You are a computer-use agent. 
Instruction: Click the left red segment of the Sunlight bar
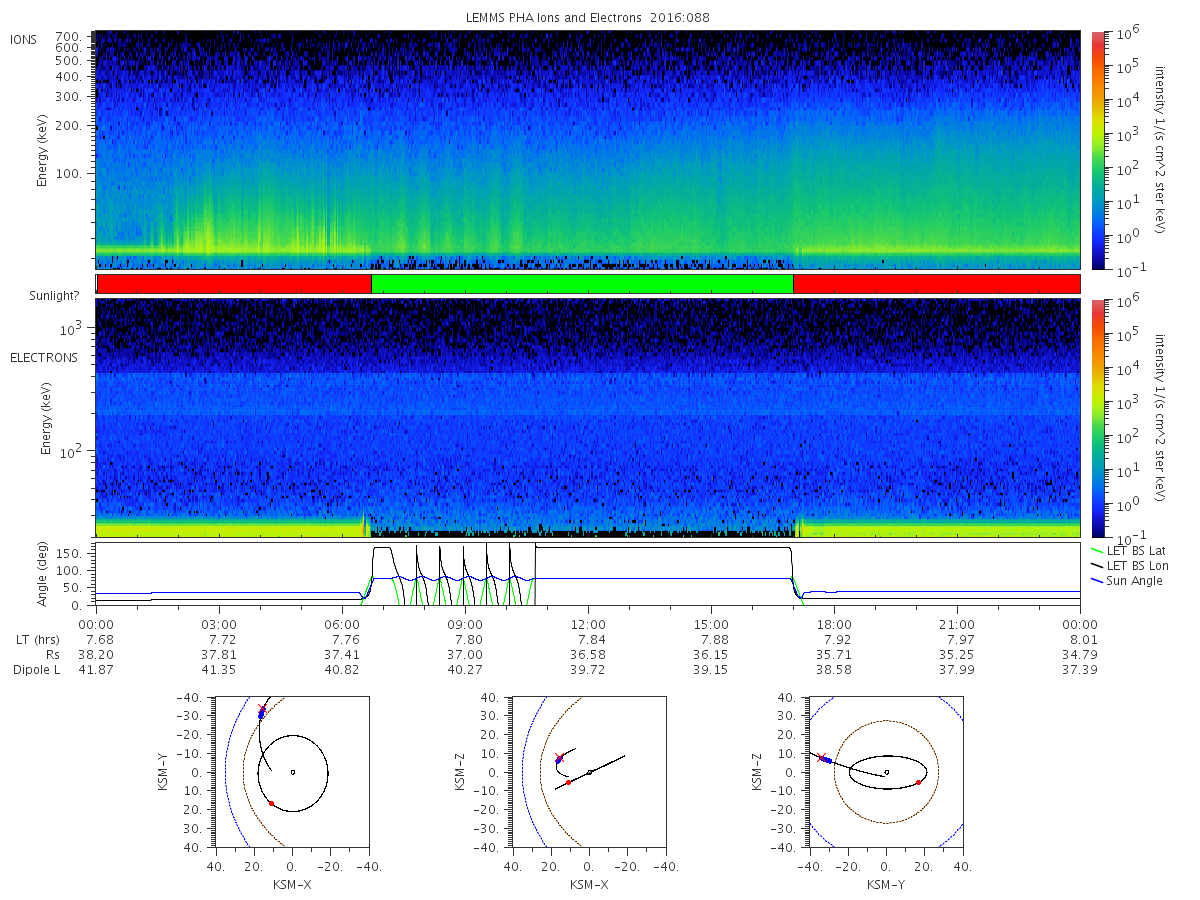(x=234, y=284)
